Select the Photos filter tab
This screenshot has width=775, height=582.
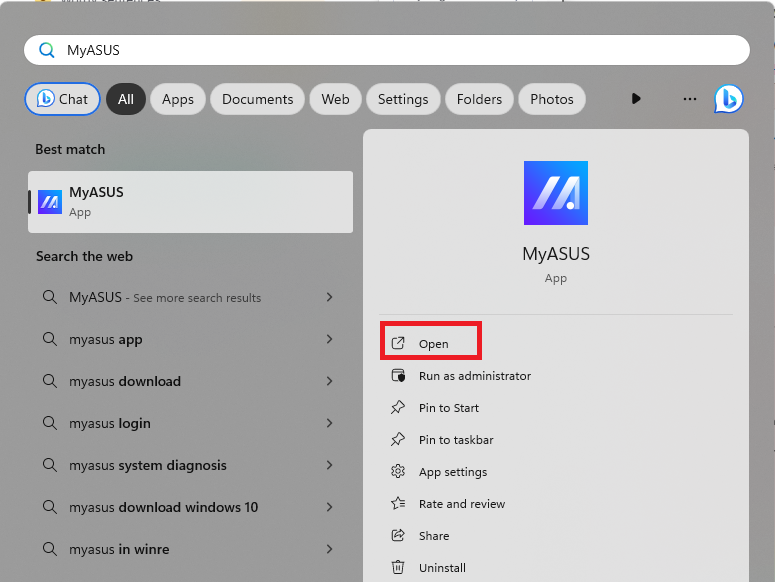552,99
